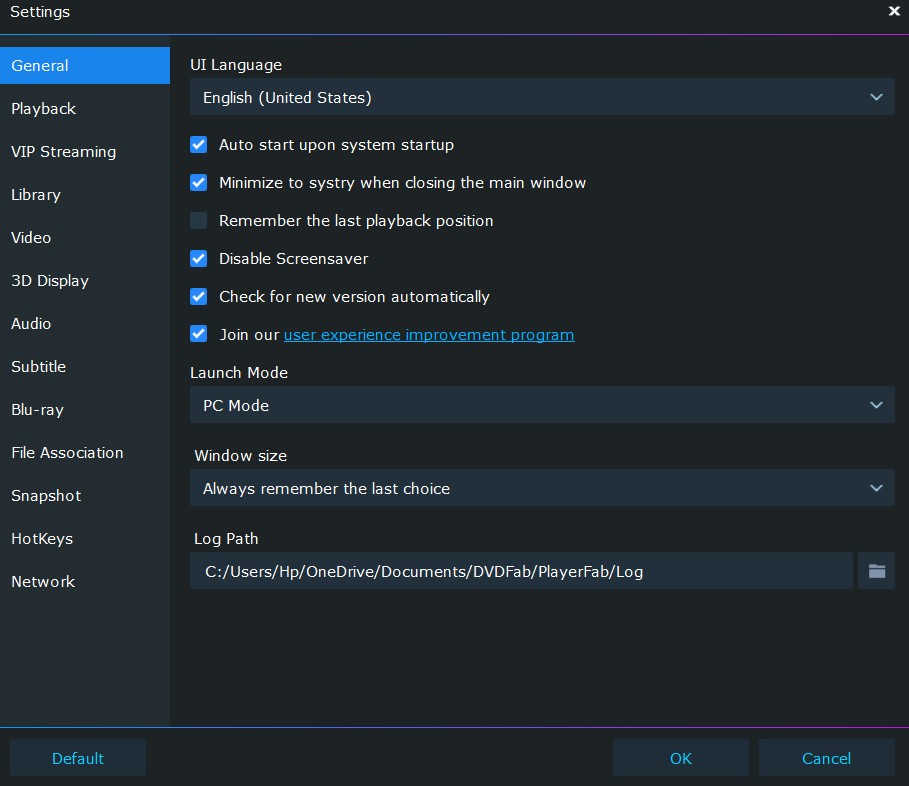Screen dimensions: 909x786
Task: Open the UI Language dropdown
Action: (x=542, y=97)
